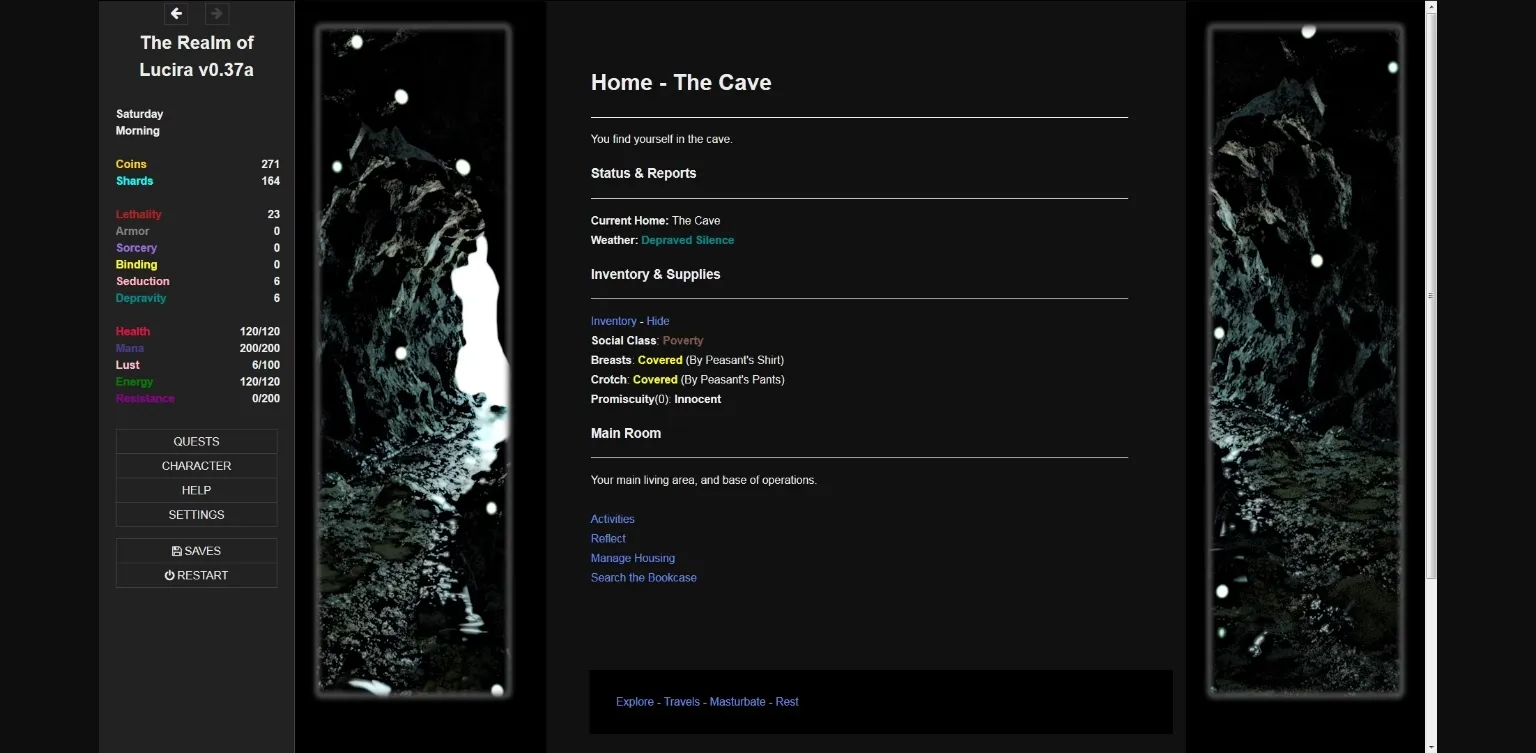Open the Saves menu with floppy disk icon
Viewport: 1536px width, 753px height.
pyautogui.click(x=196, y=551)
